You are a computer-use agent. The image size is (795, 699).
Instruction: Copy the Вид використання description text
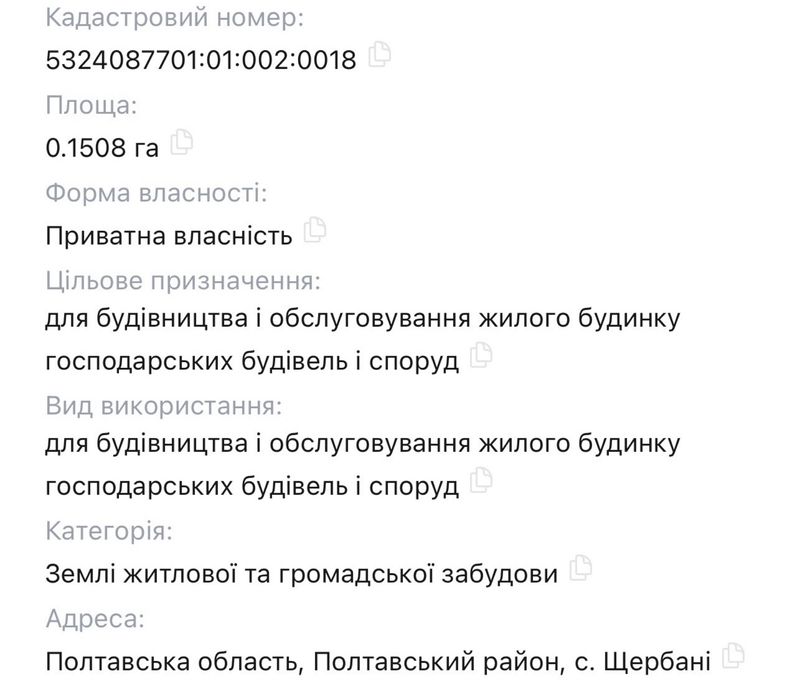coord(483,481)
